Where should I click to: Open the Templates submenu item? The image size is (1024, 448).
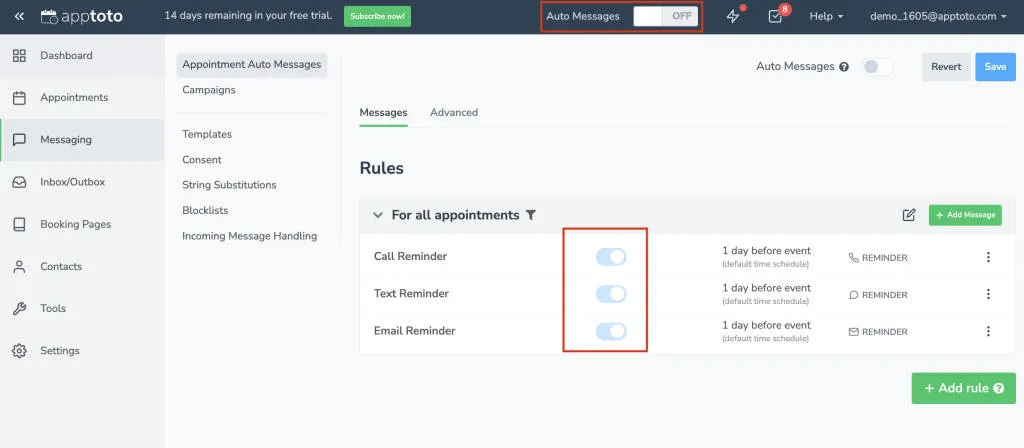(x=207, y=135)
